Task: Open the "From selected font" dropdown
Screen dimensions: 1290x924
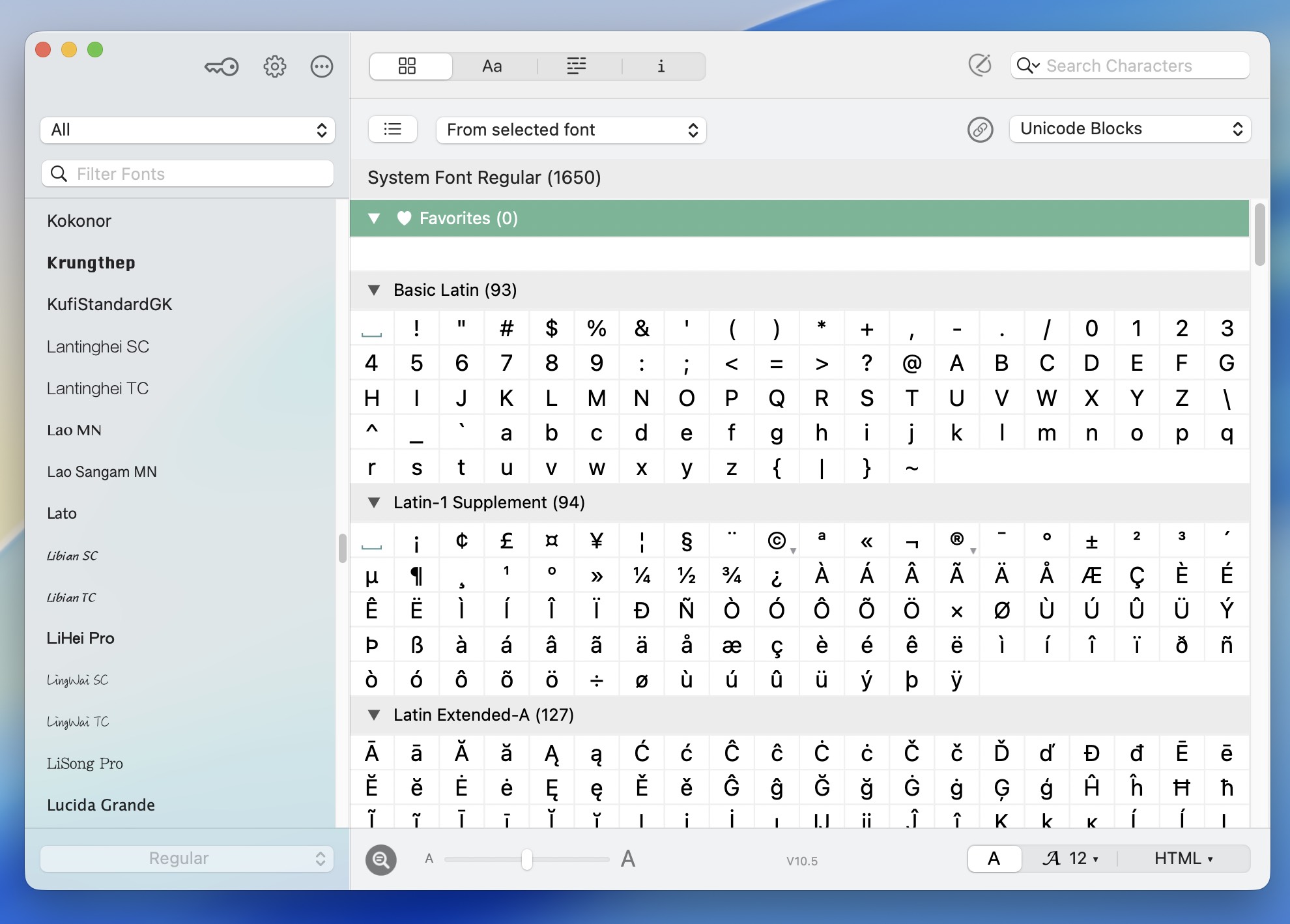Action: pyautogui.click(x=571, y=130)
